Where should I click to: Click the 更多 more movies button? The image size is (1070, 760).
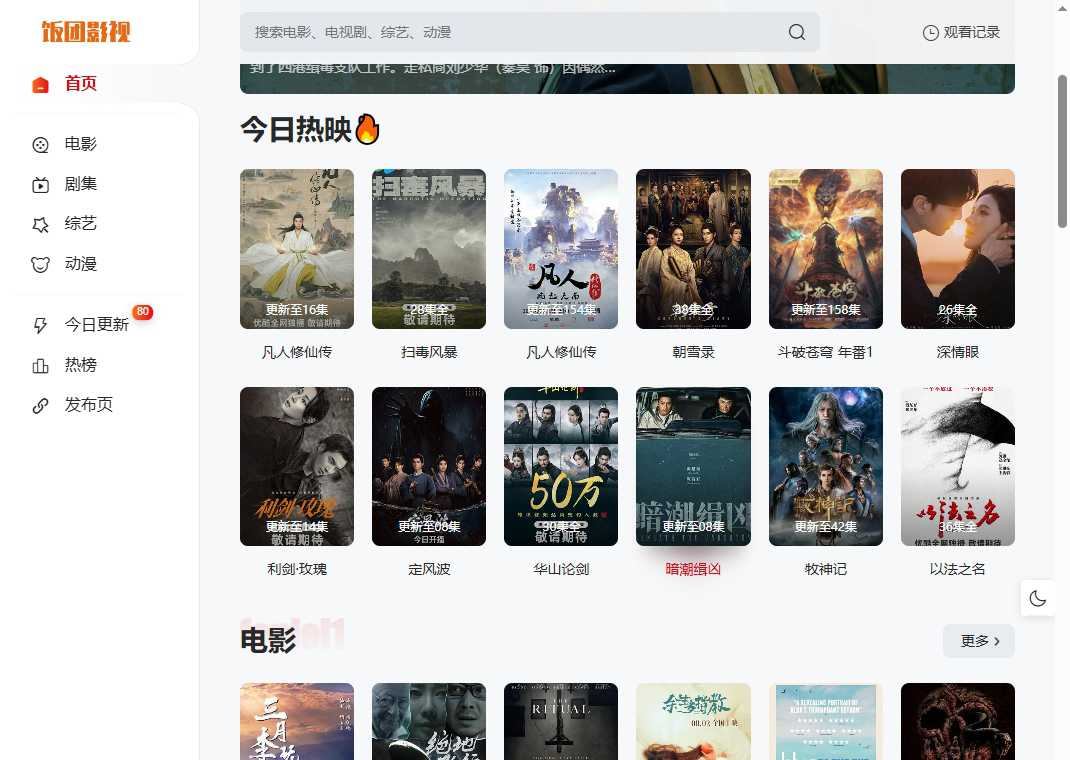click(978, 641)
